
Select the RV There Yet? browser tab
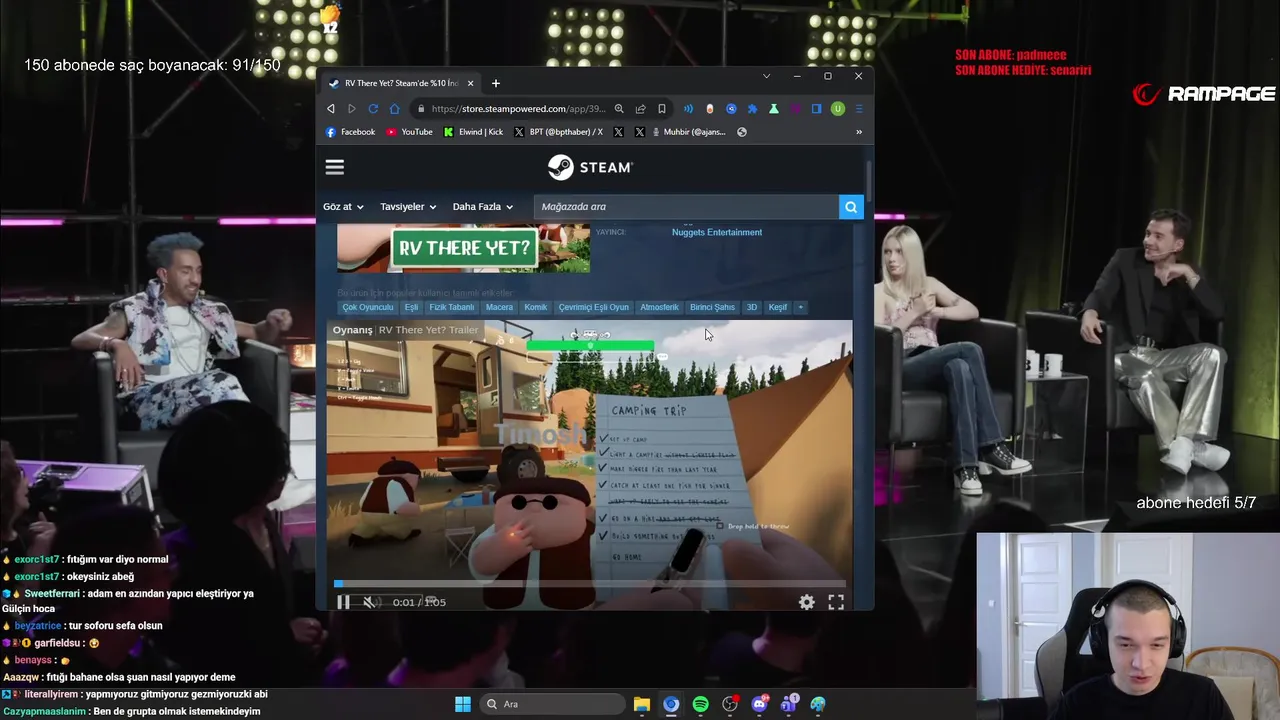(402, 83)
